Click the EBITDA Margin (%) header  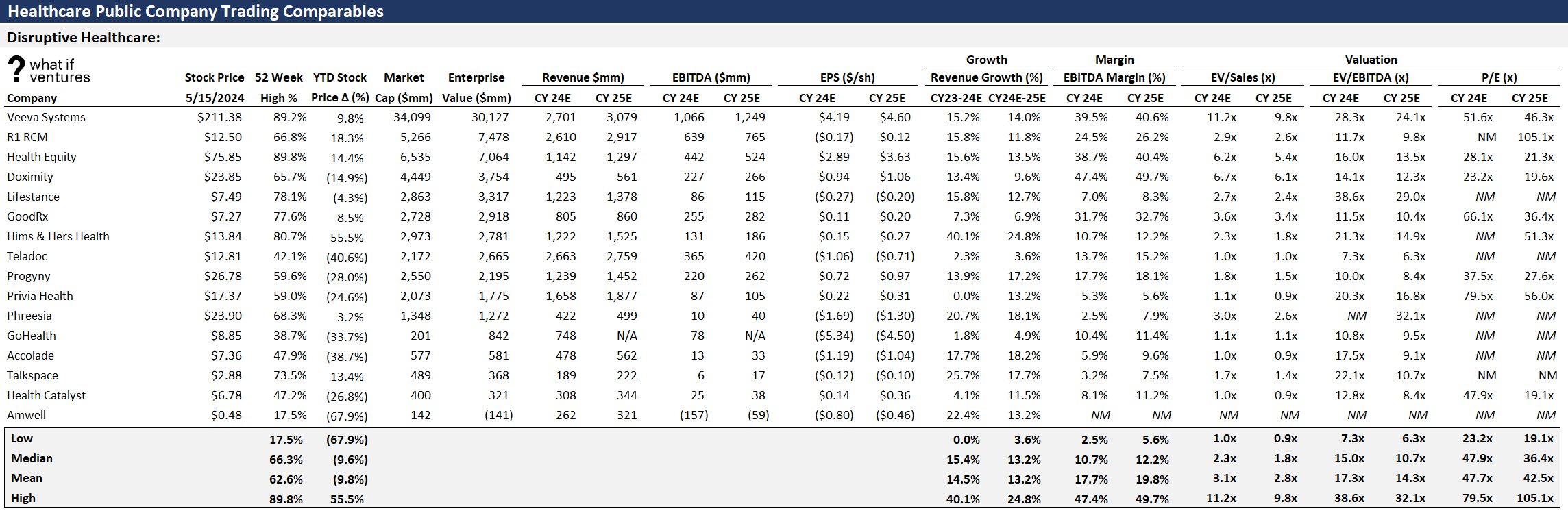click(1114, 77)
